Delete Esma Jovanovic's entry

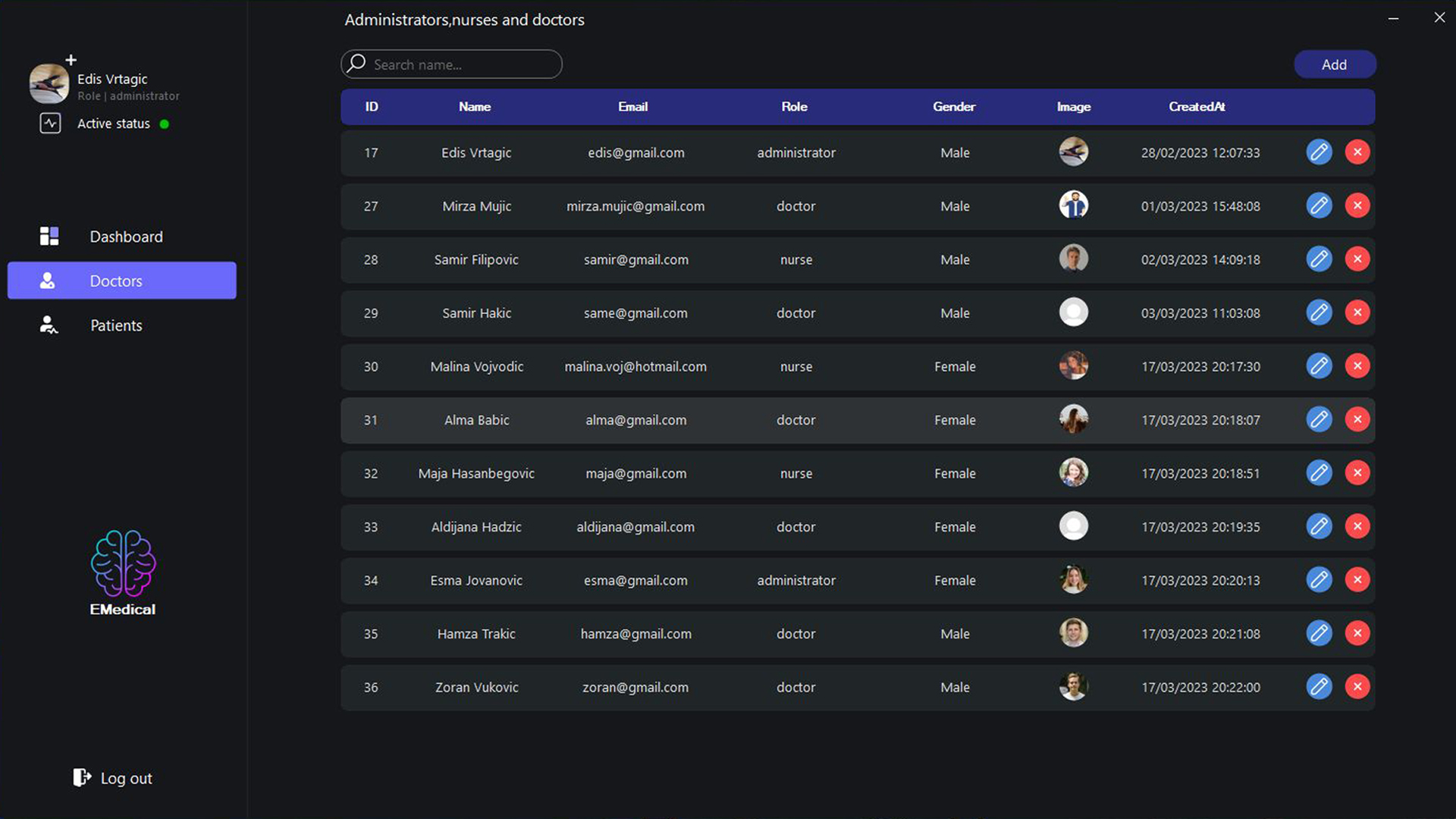1357,580
